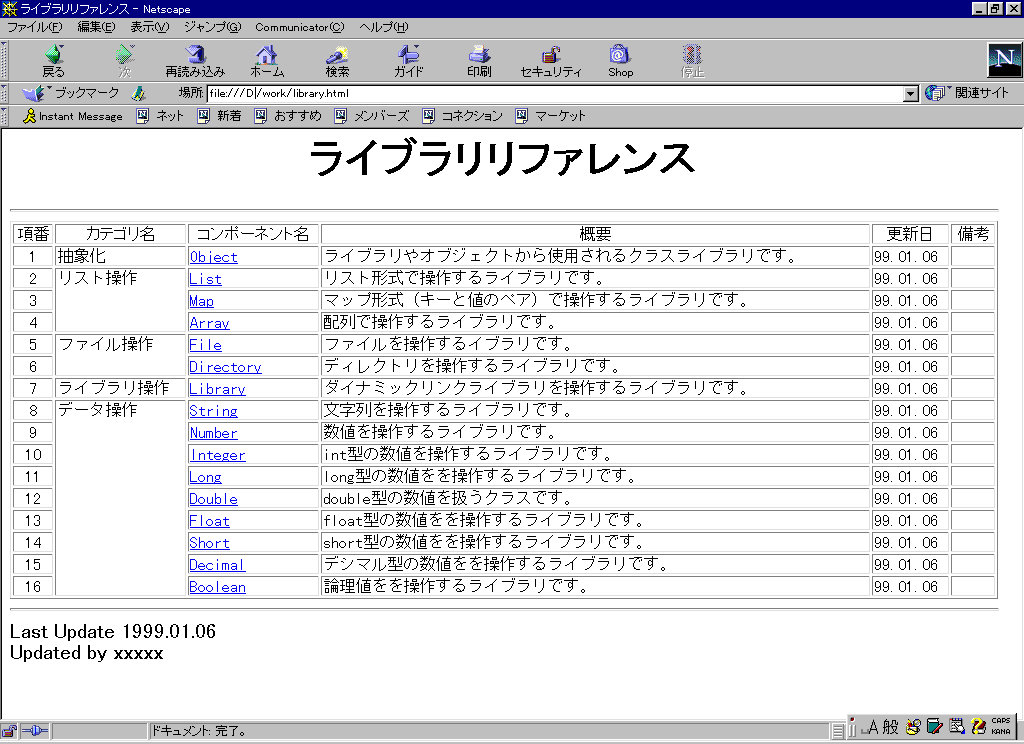Open Search (検索) from the toolbar

click(x=337, y=59)
